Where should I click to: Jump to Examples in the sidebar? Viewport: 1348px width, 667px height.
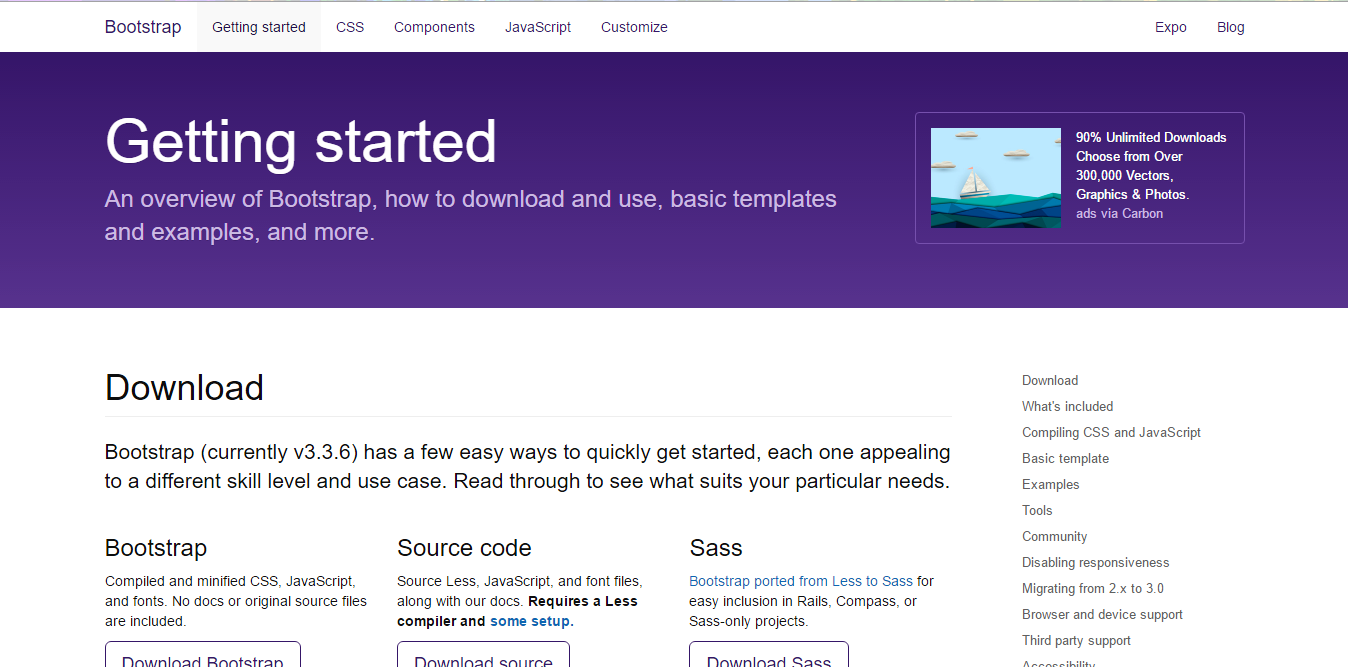[1051, 484]
